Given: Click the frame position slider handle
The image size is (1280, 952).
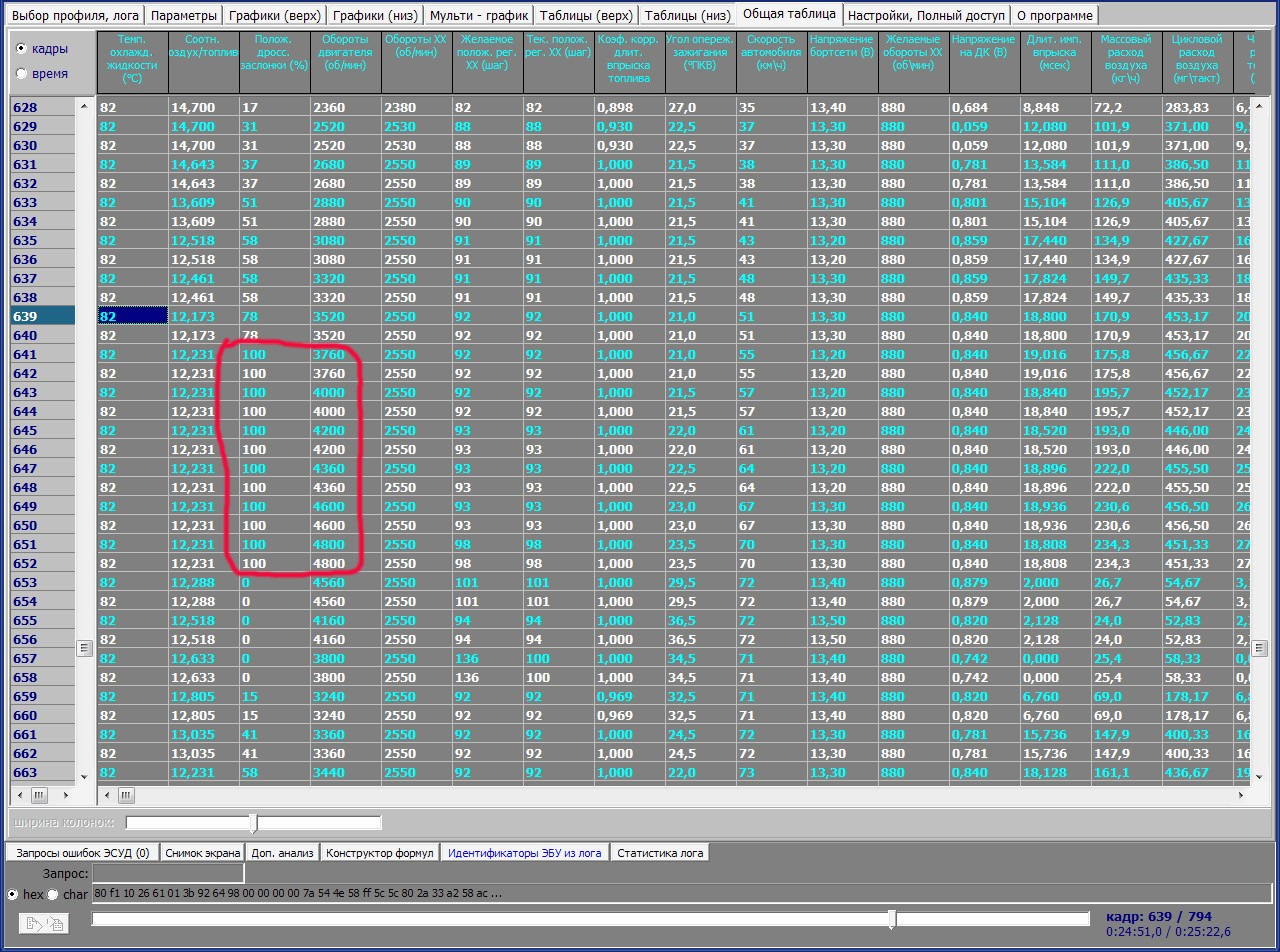Looking at the screenshot, I should tap(892, 919).
